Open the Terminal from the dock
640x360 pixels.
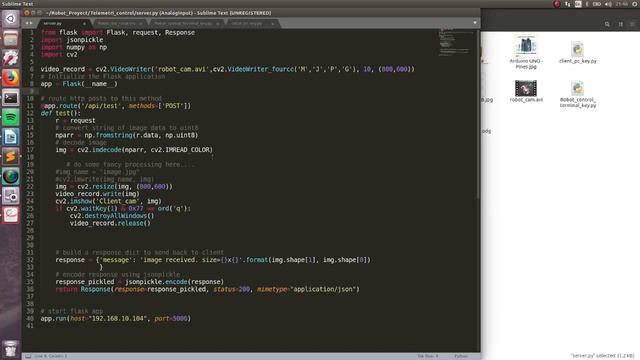pos(11,98)
